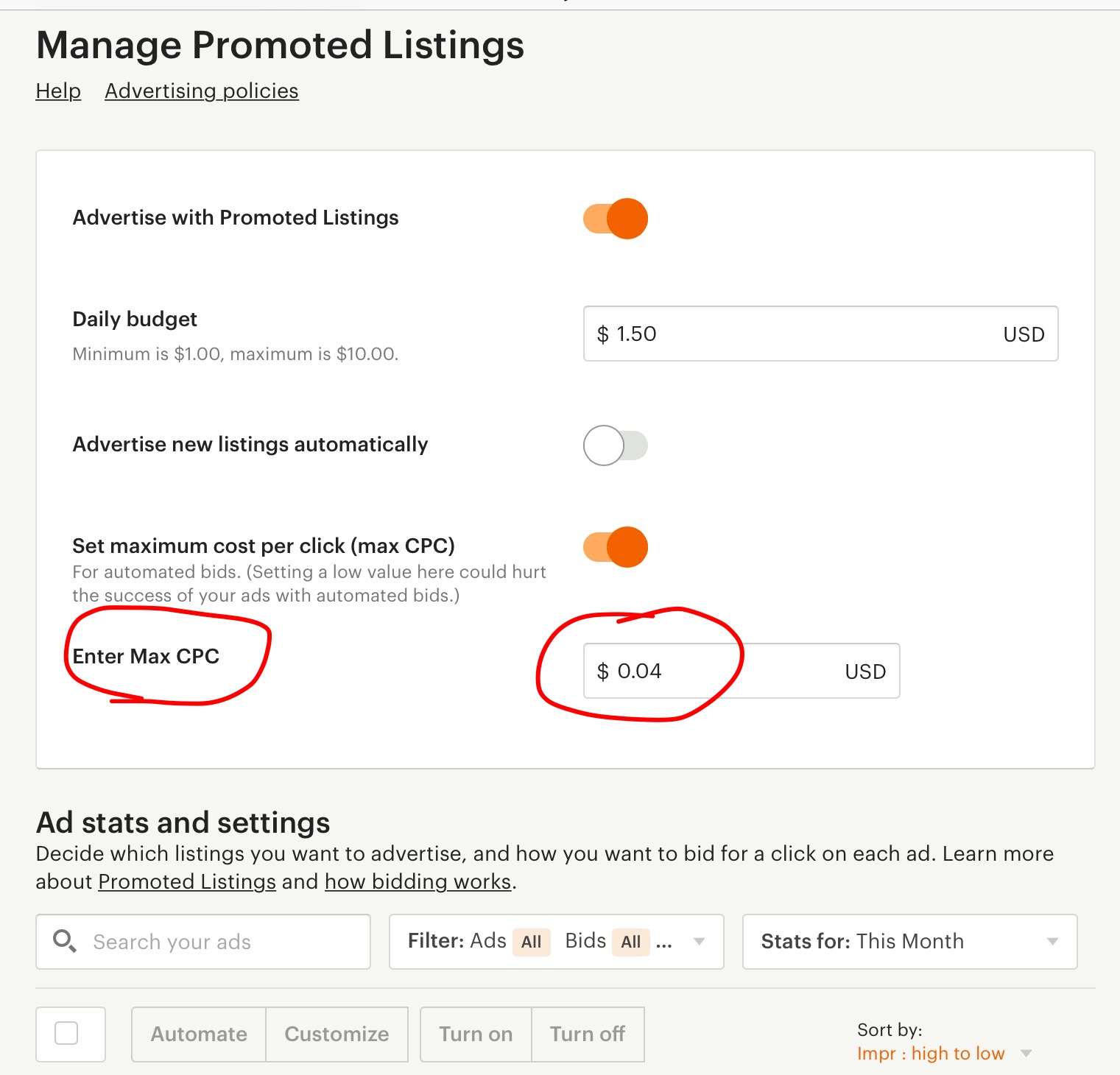Open the Filter Ads and Bids dropdown
Screen dimensions: 1120x1075
557,942
